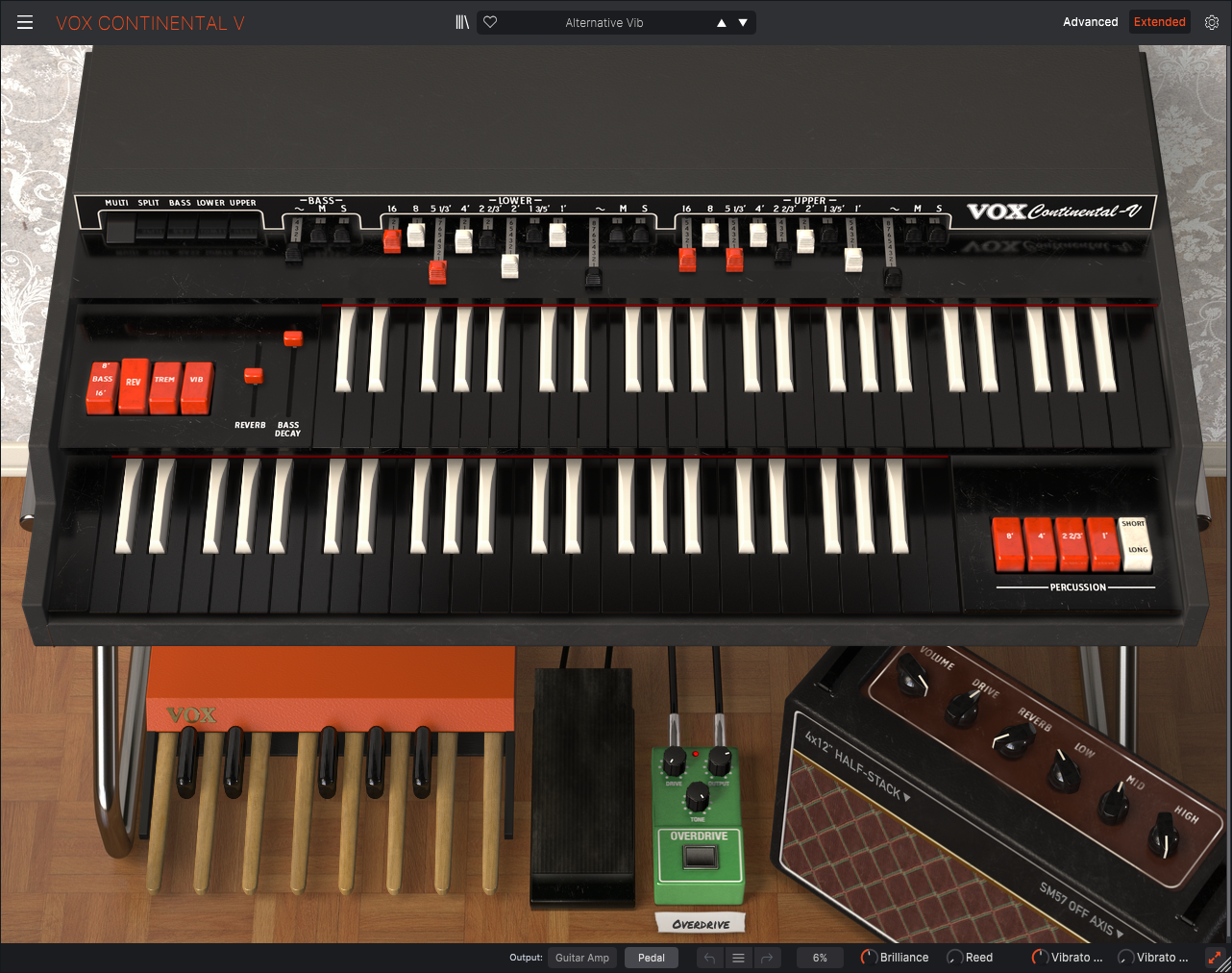
Task: Open the hamburger main menu
Action: pos(25,22)
